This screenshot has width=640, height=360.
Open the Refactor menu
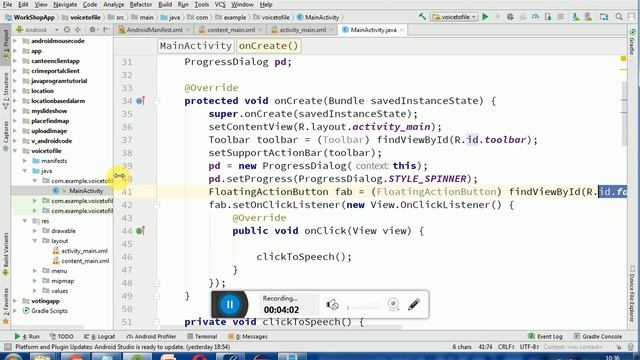tap(141, 4)
